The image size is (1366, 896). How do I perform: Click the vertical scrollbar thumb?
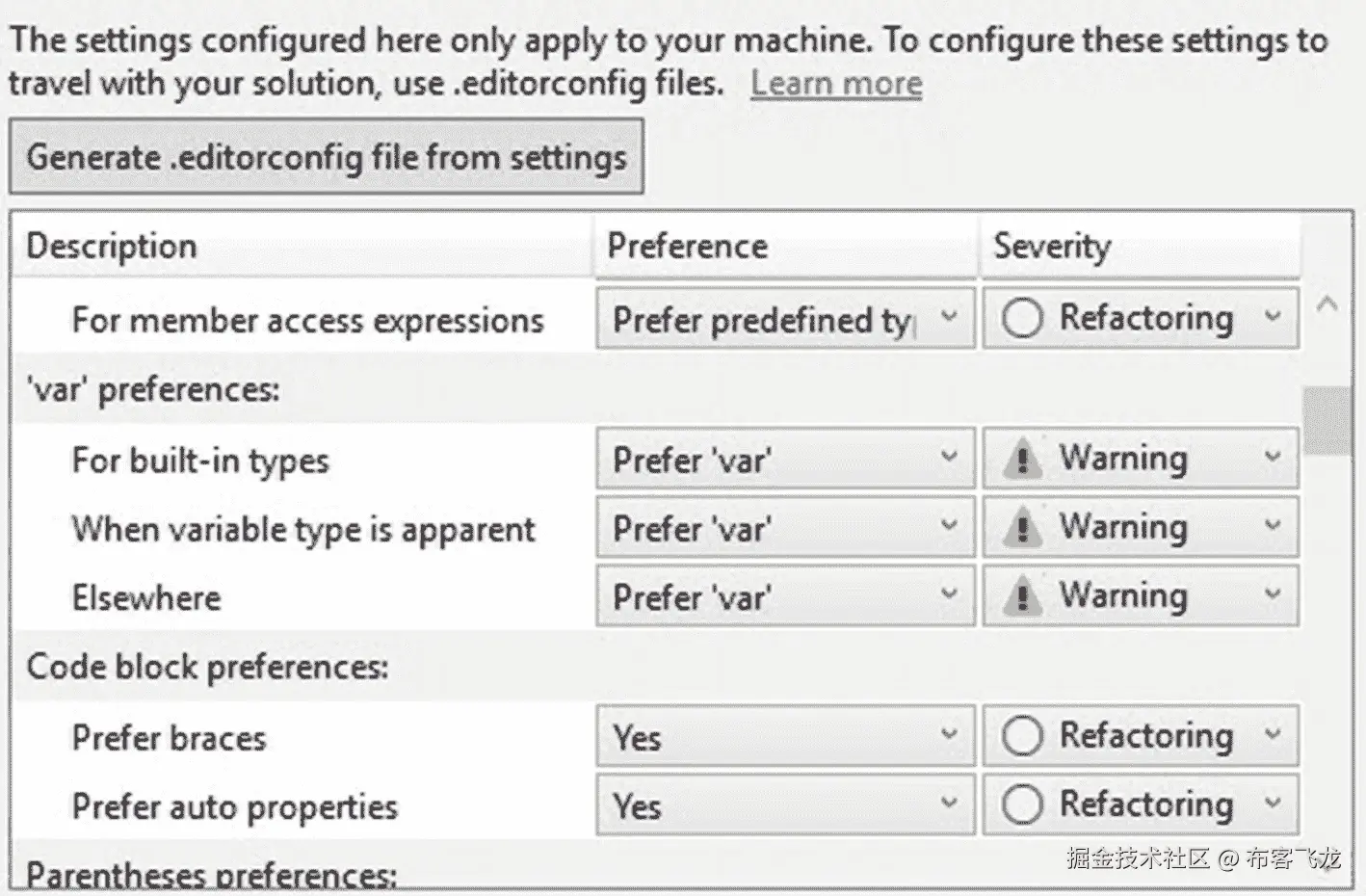click(x=1327, y=420)
